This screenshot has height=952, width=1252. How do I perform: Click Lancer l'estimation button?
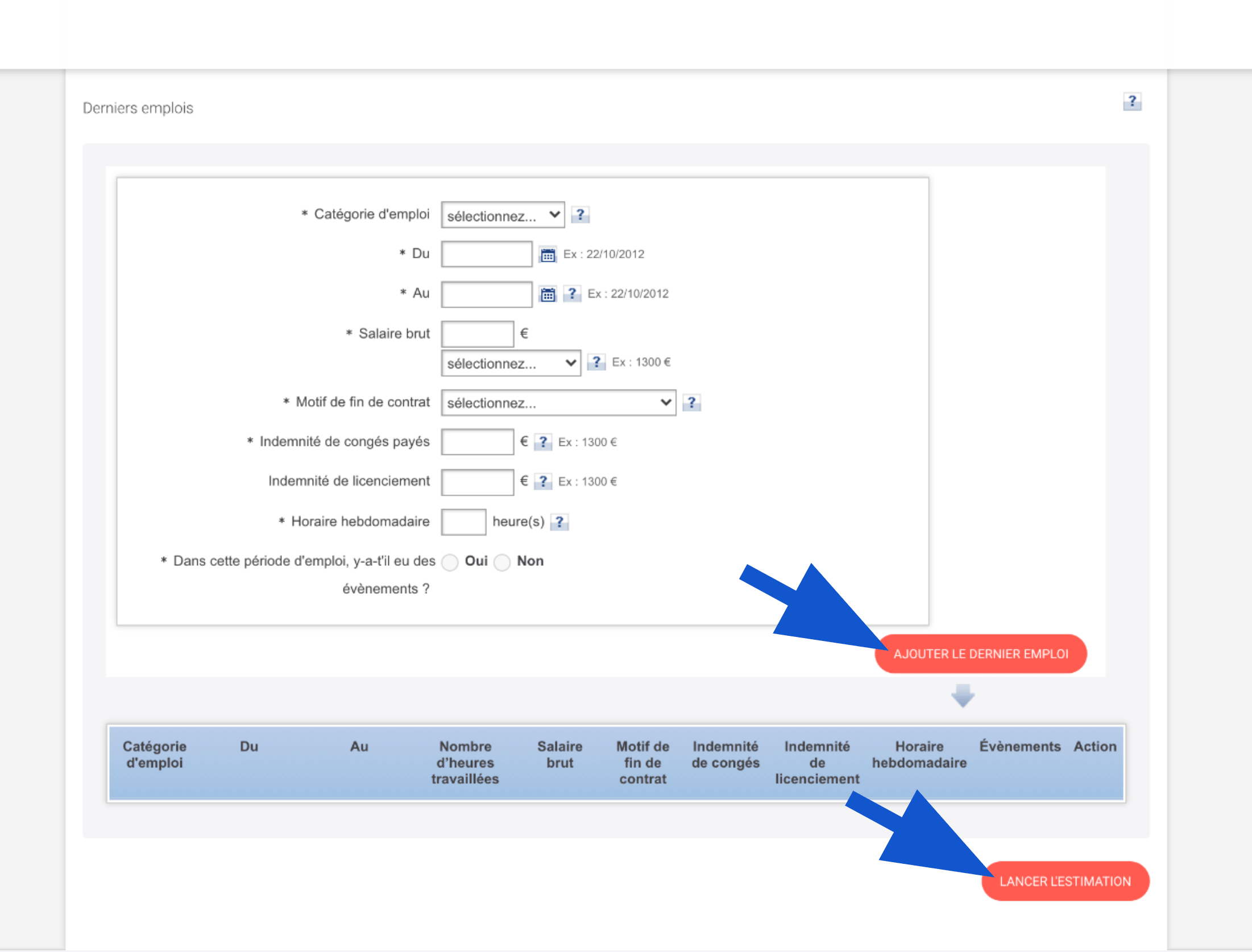pyautogui.click(x=1065, y=881)
